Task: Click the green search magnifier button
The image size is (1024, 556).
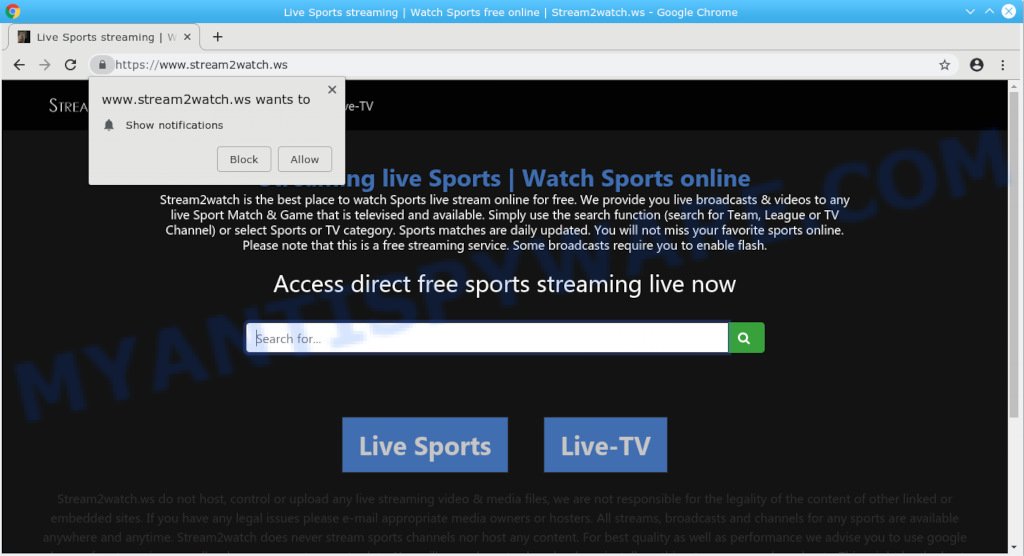Action: (x=746, y=338)
